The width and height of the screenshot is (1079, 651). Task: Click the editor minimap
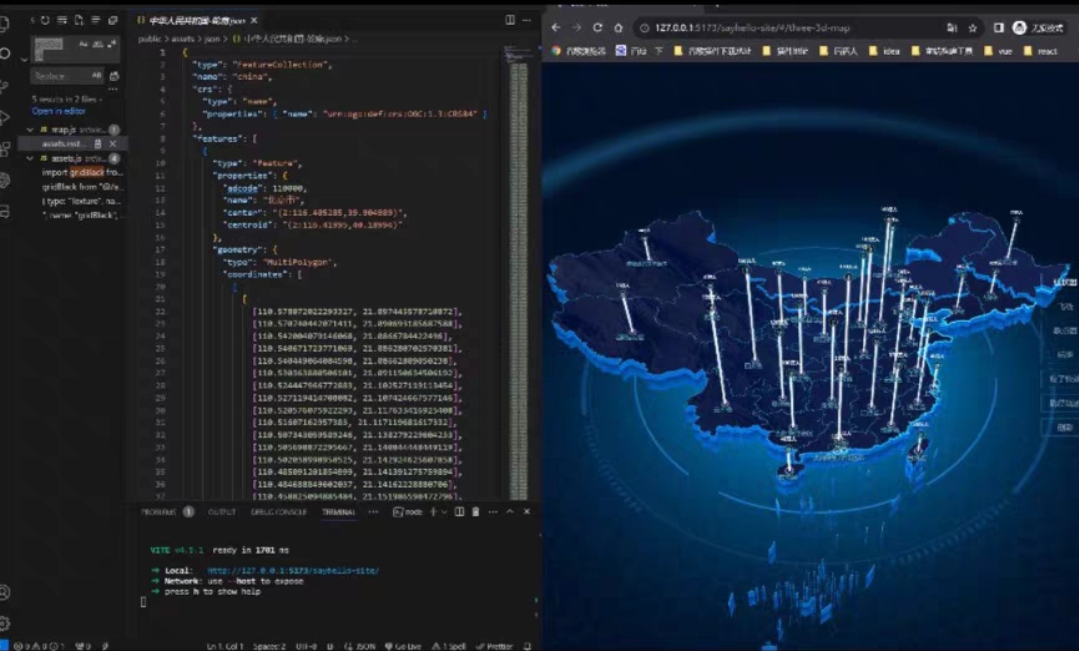coord(518,275)
